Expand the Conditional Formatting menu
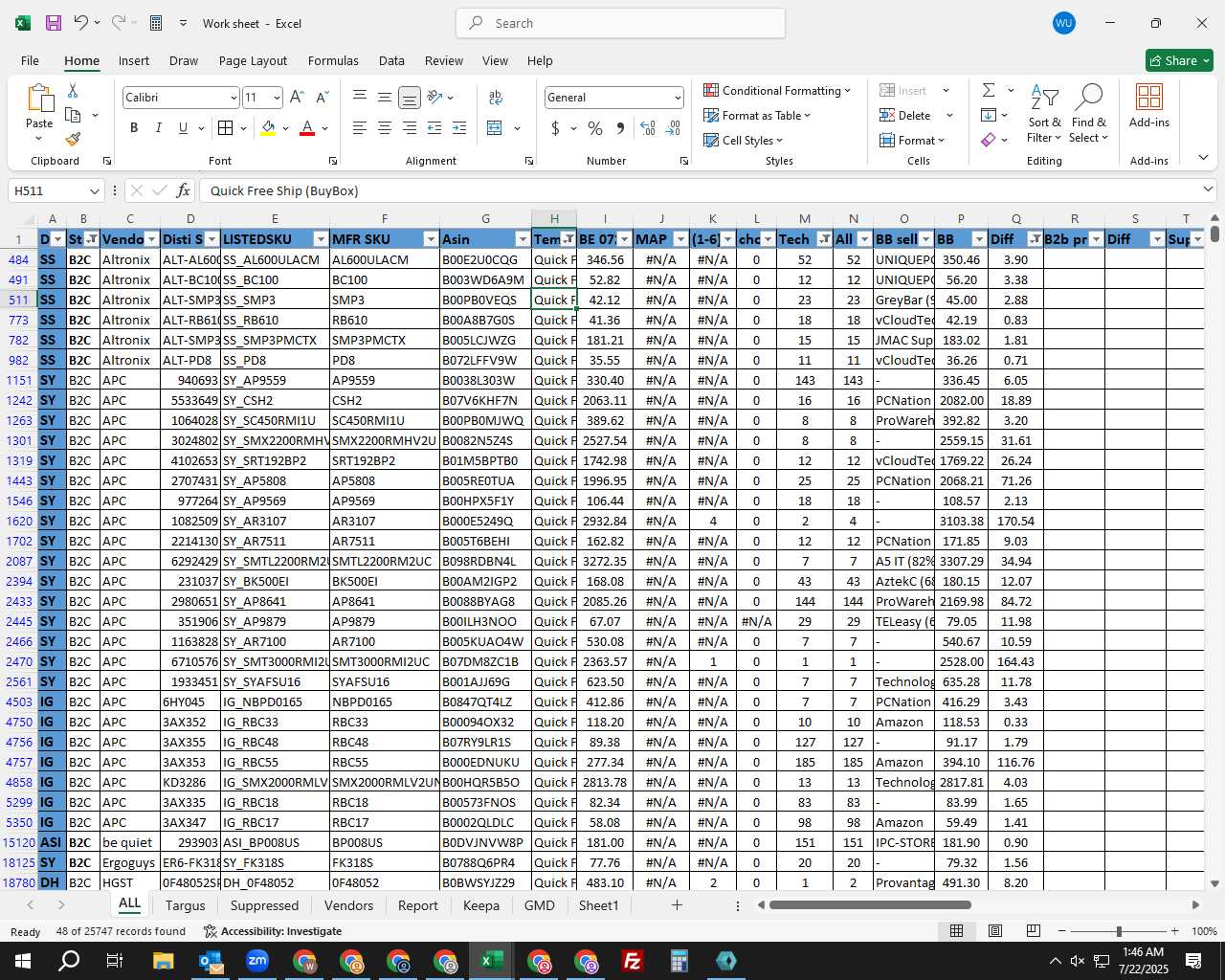The width and height of the screenshot is (1225, 980). click(x=776, y=90)
